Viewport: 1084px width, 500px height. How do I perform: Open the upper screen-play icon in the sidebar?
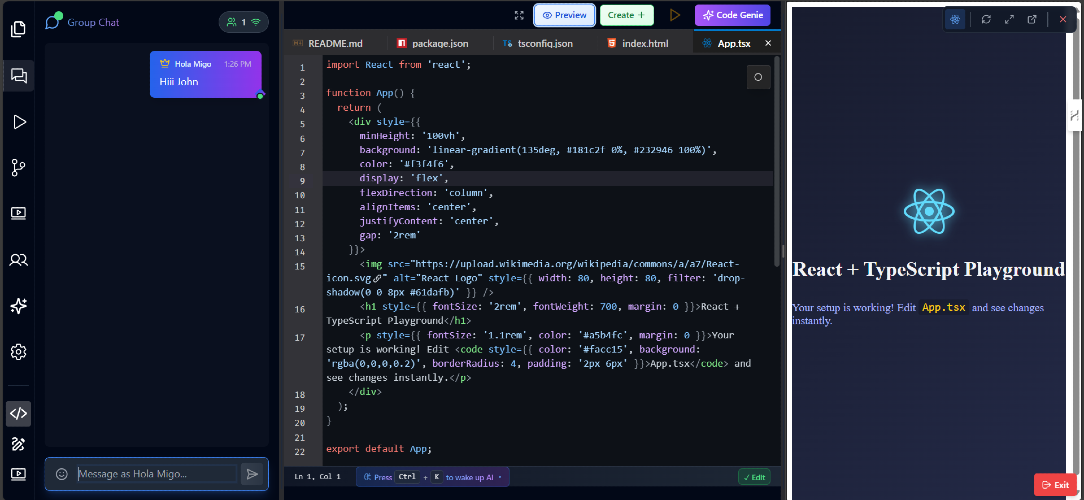click(x=19, y=213)
